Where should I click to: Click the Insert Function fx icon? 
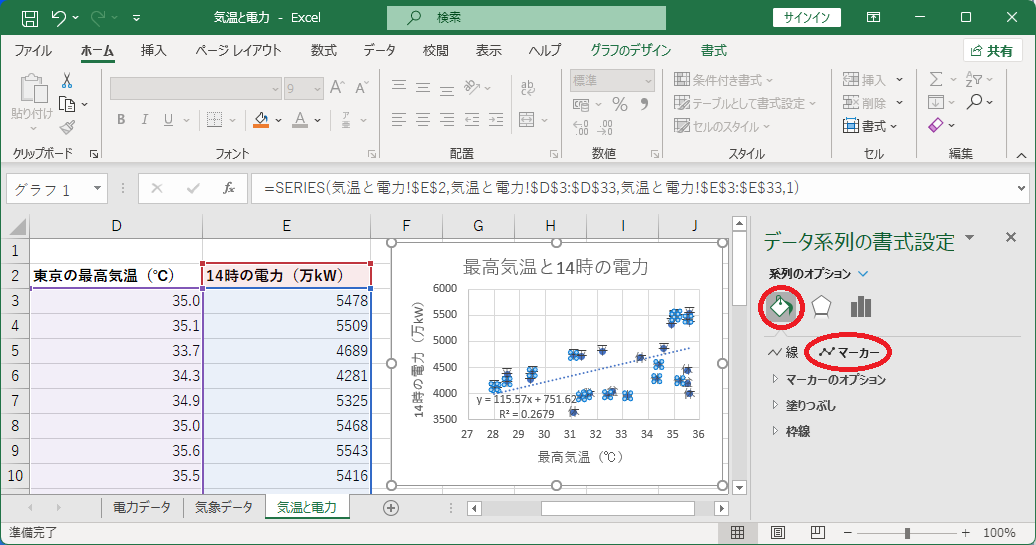point(229,189)
